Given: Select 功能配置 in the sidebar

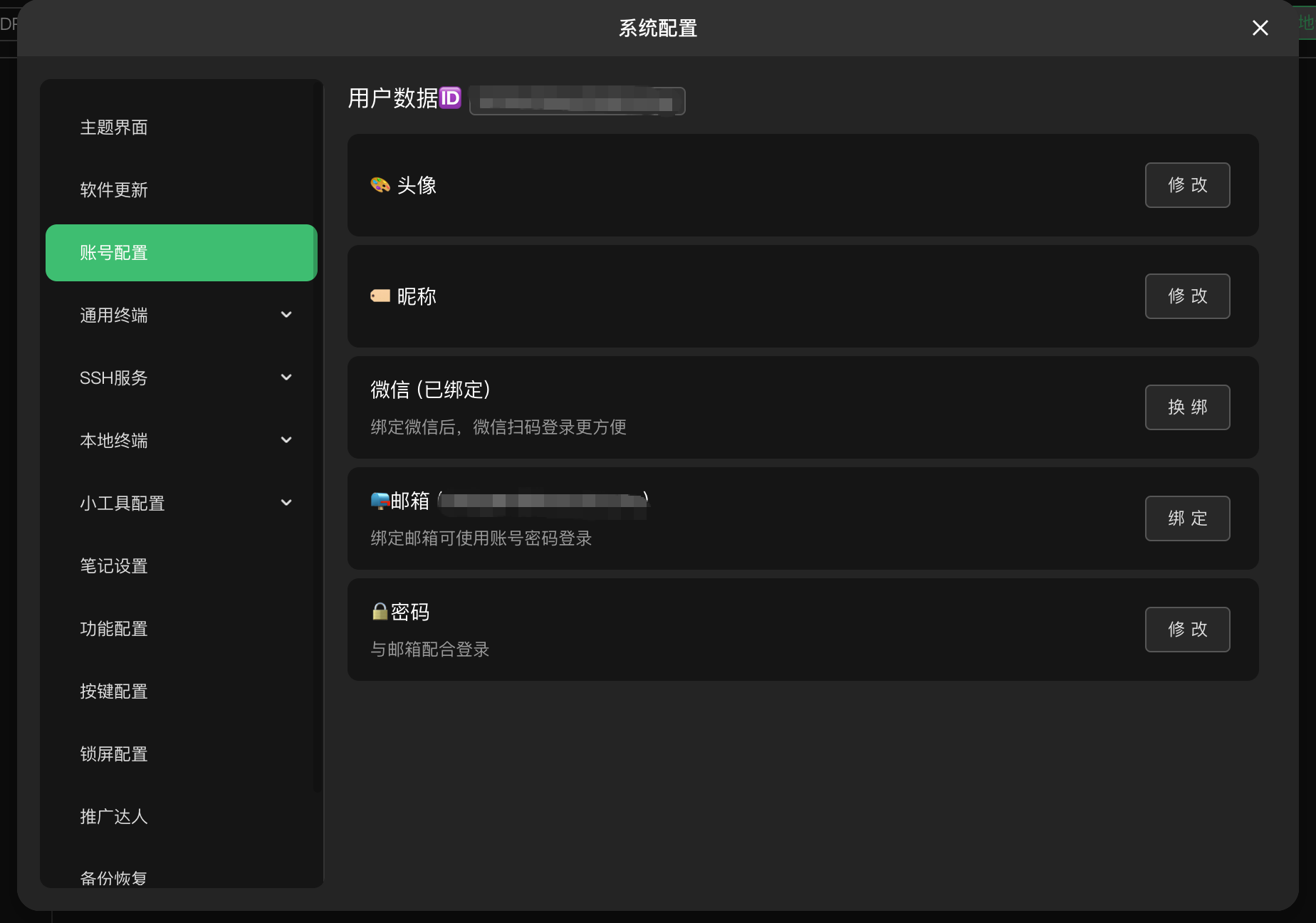Looking at the screenshot, I should (113, 629).
